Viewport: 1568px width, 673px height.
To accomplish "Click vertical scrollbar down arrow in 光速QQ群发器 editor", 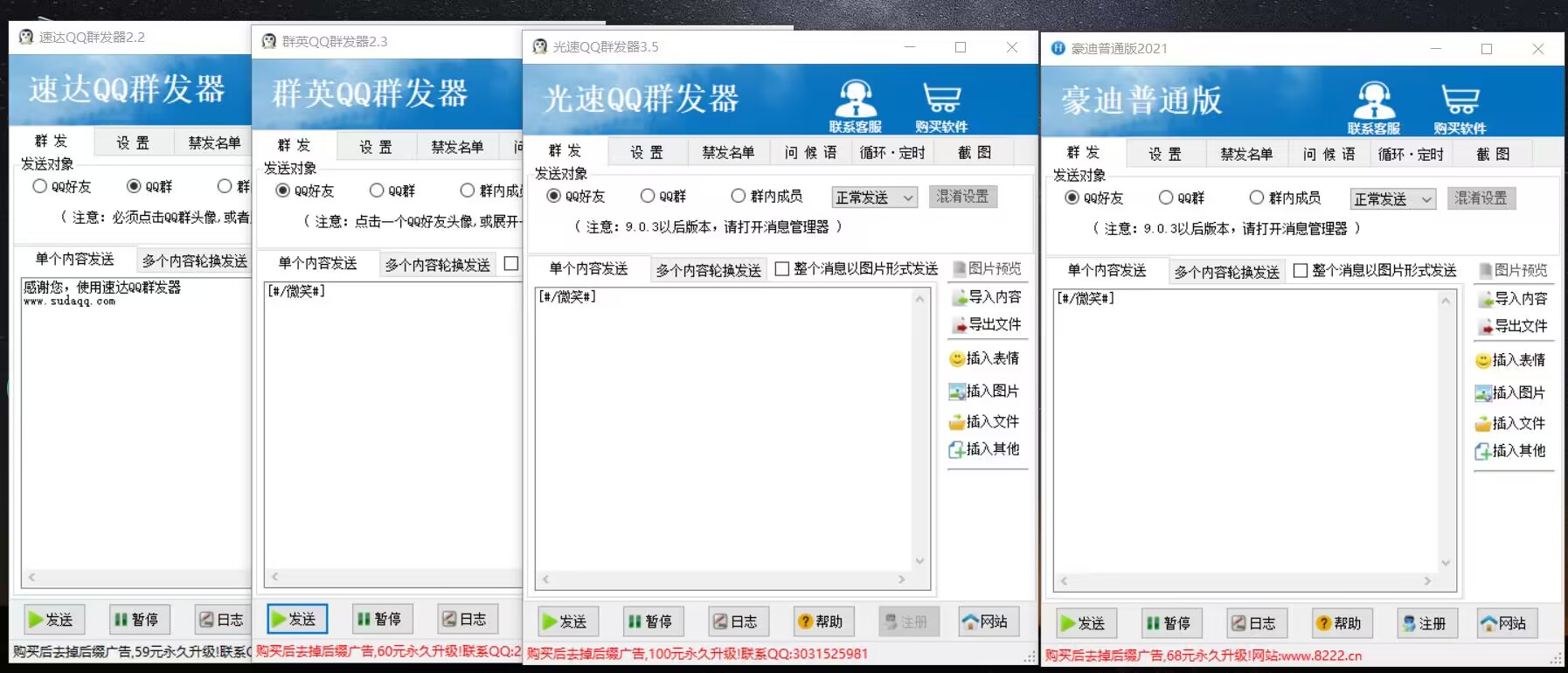I will click(919, 560).
